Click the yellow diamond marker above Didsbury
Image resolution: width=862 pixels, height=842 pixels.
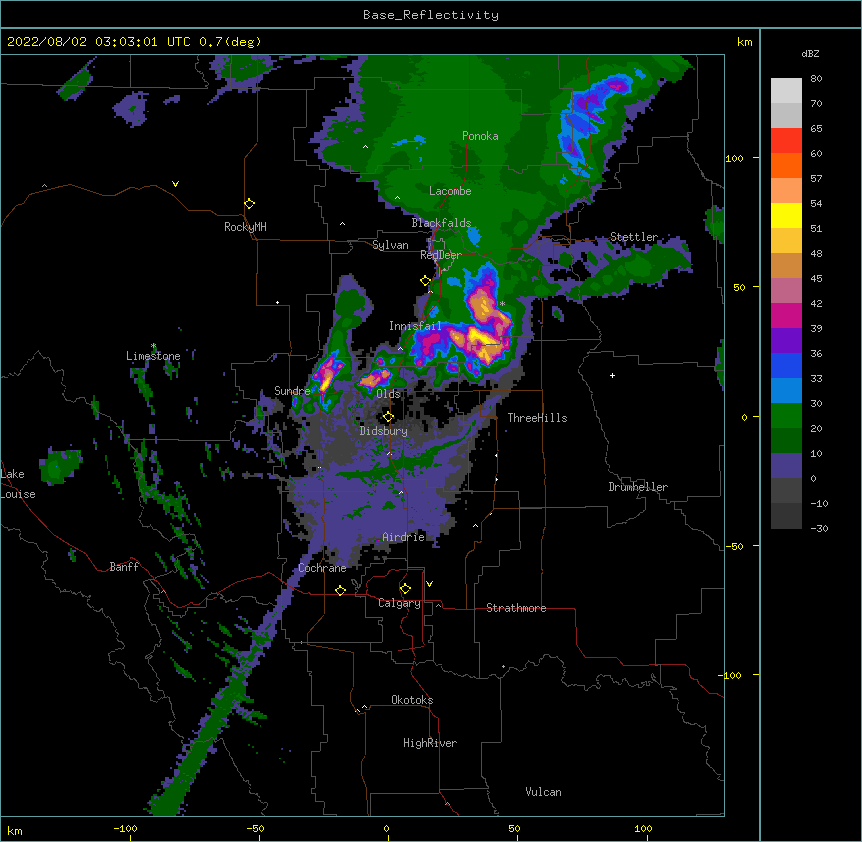388,416
